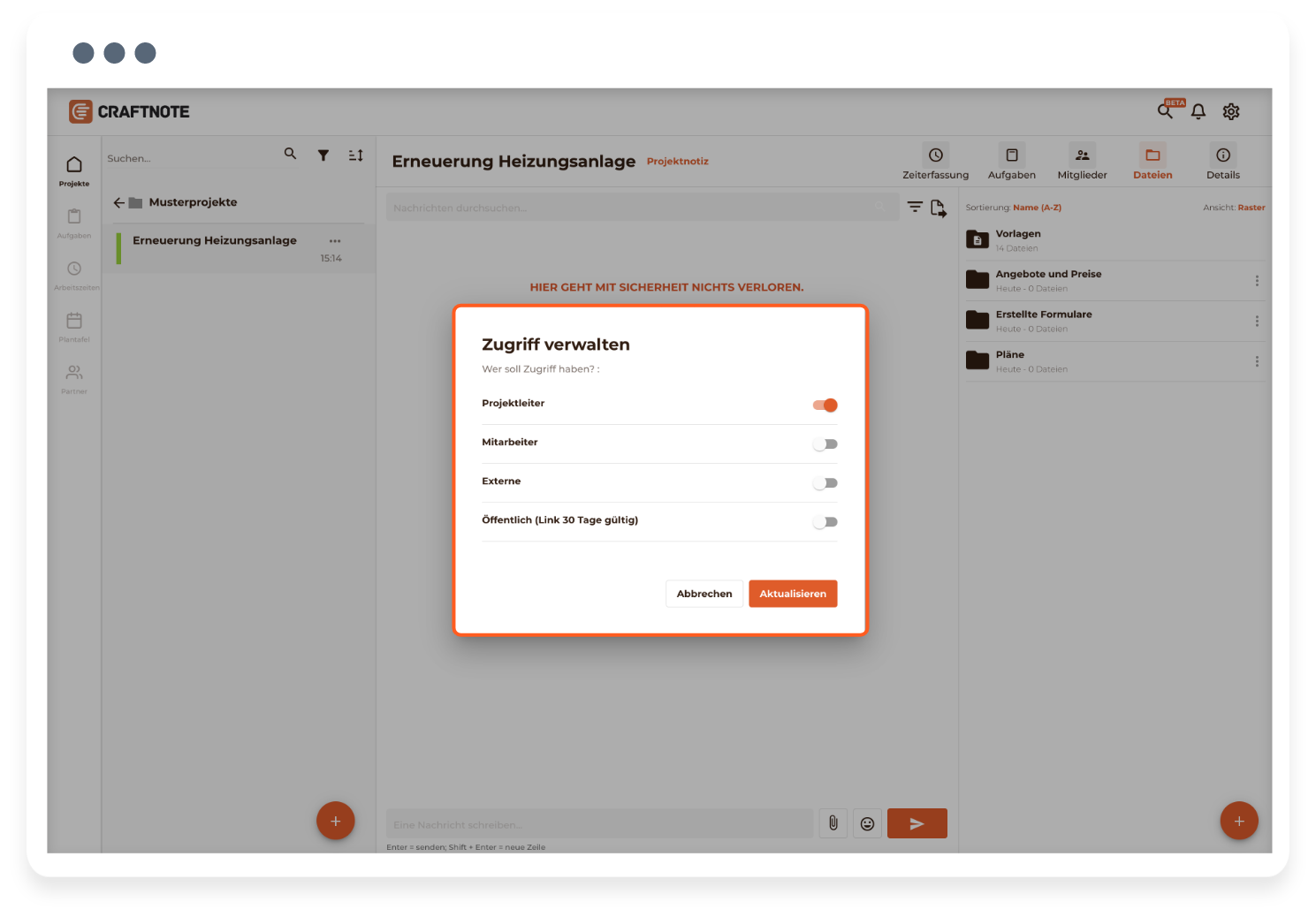
Task: Open the emoji picker smiley icon
Action: (x=867, y=823)
